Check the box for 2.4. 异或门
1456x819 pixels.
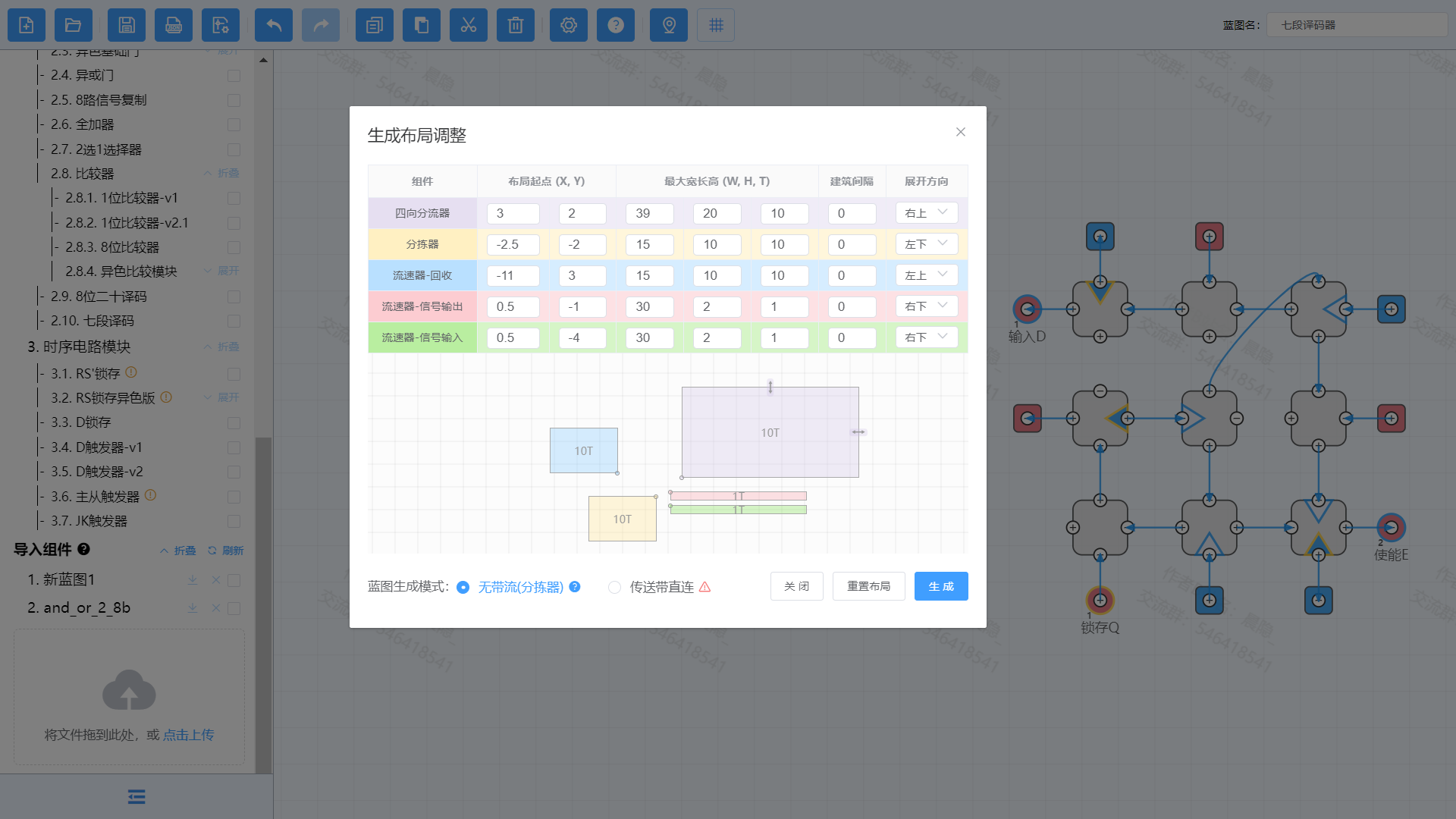click(x=234, y=76)
